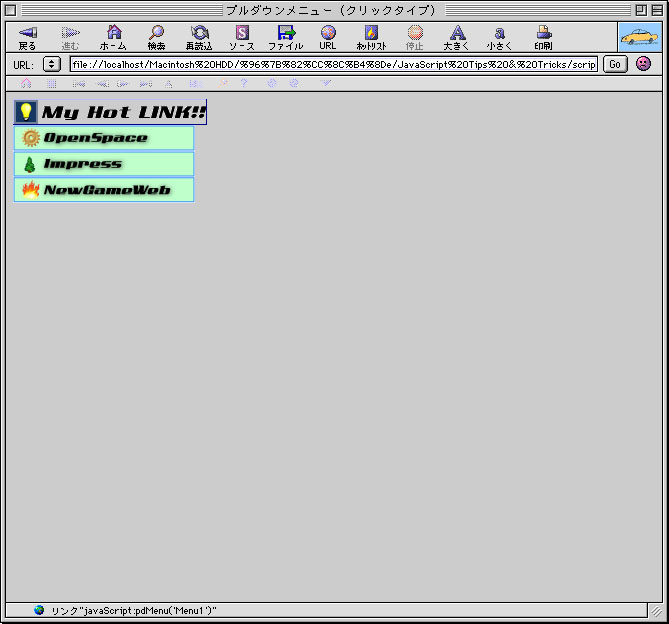Reload the page with 再読込
The image size is (669, 624).
coord(199,38)
